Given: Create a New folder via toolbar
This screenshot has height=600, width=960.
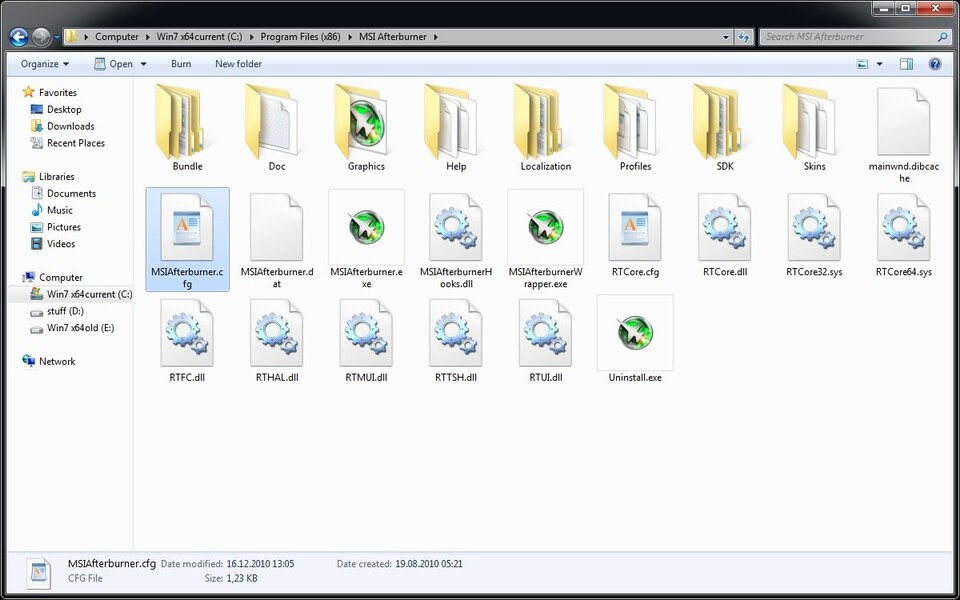Looking at the screenshot, I should coord(238,64).
